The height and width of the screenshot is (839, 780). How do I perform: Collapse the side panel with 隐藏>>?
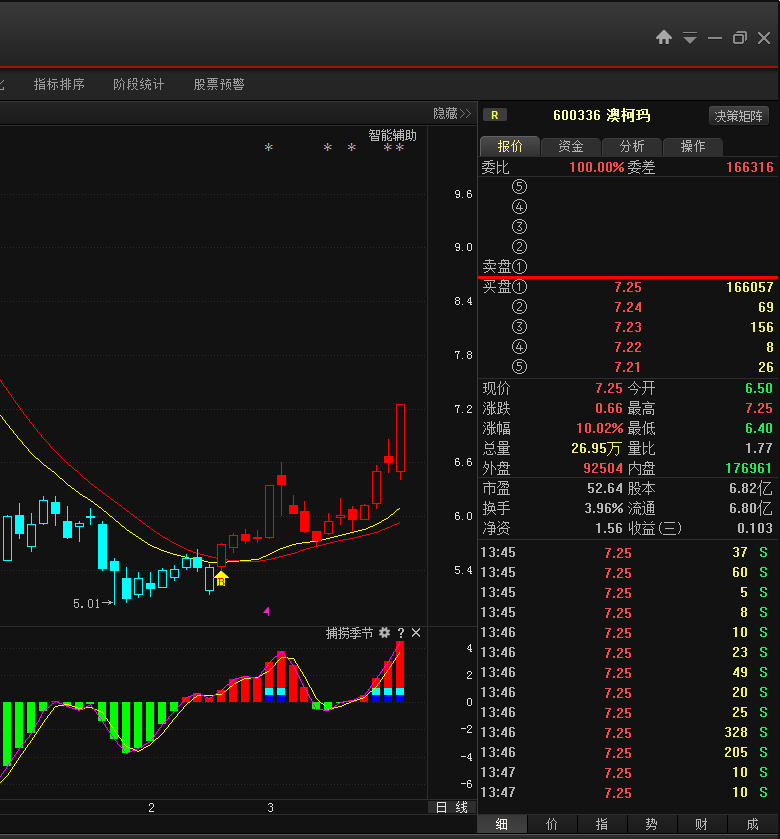click(x=452, y=113)
